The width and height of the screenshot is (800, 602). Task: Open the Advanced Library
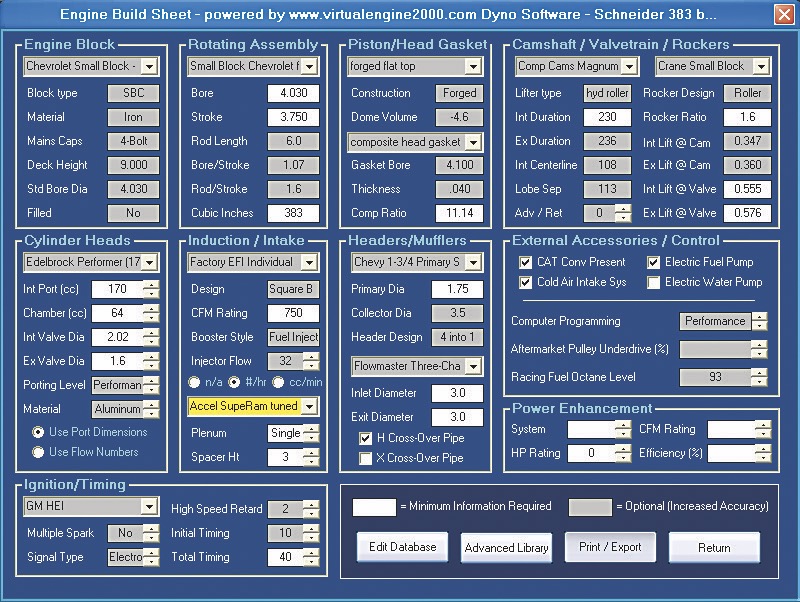coord(506,548)
